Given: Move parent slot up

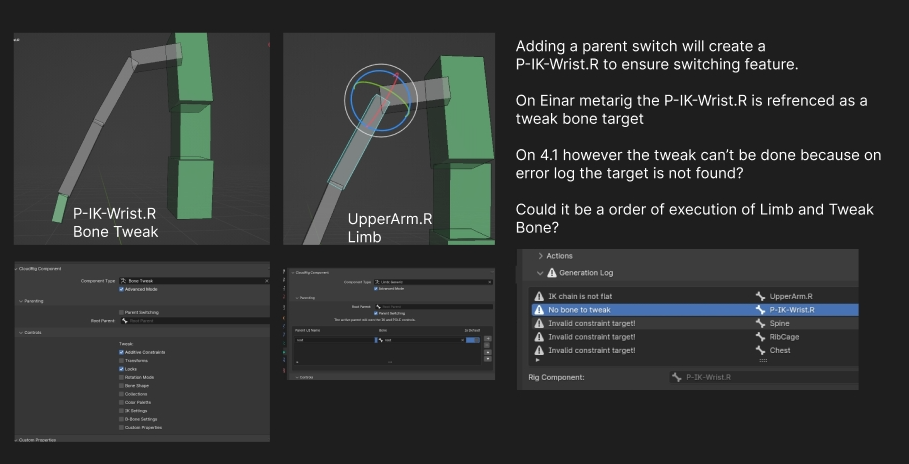Looking at the screenshot, I should tap(488, 352).
